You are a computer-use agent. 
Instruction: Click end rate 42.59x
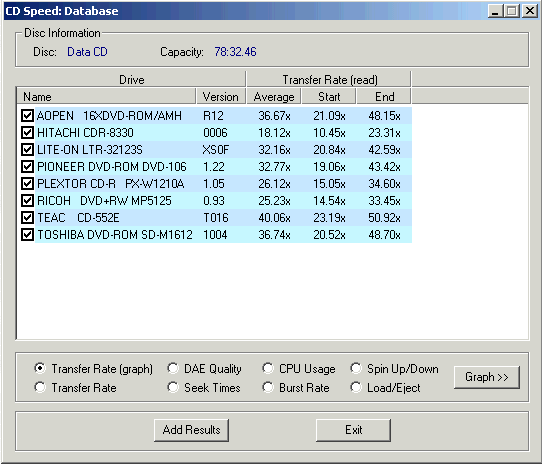coord(384,149)
